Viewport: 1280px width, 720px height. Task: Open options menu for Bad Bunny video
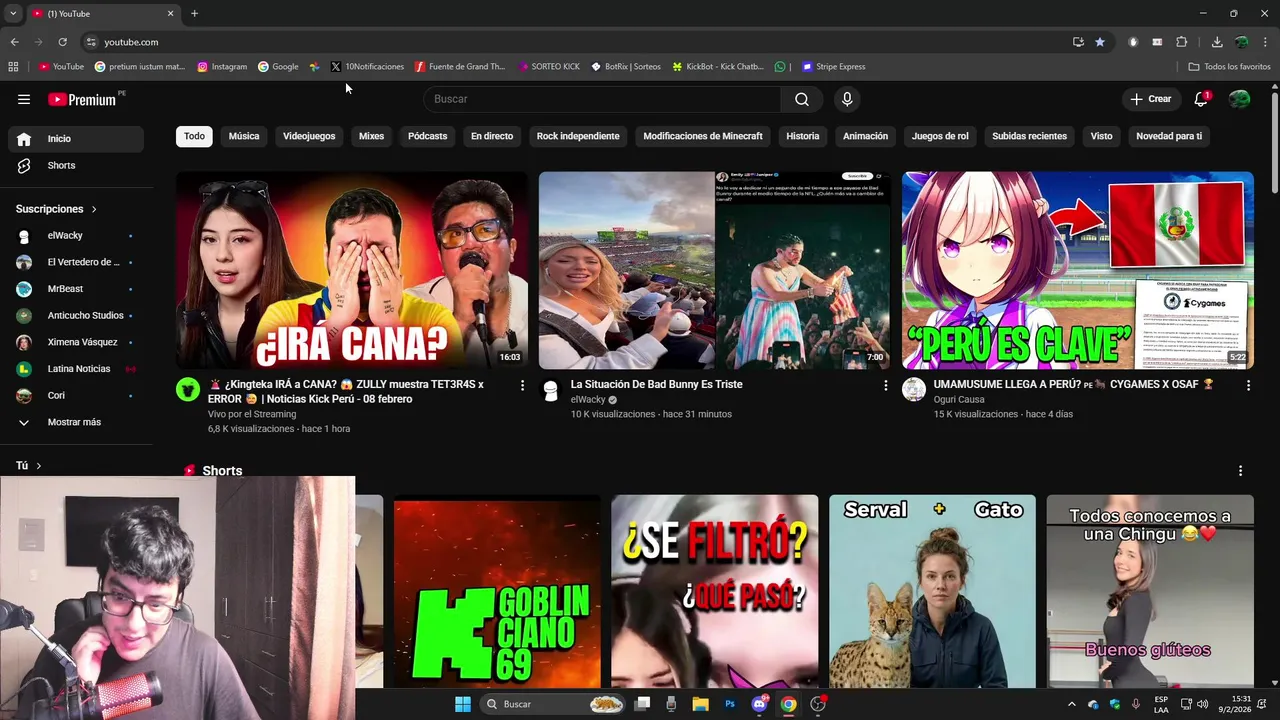click(885, 385)
